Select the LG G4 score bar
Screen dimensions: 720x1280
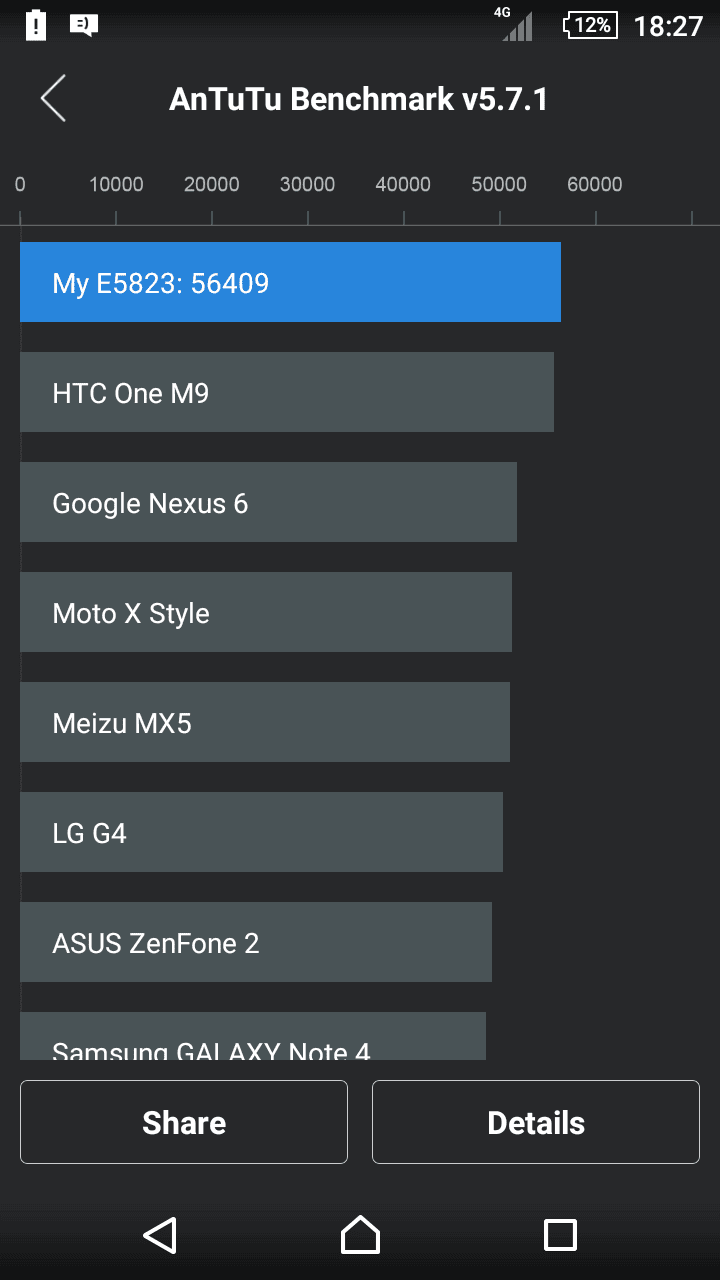[x=261, y=832]
